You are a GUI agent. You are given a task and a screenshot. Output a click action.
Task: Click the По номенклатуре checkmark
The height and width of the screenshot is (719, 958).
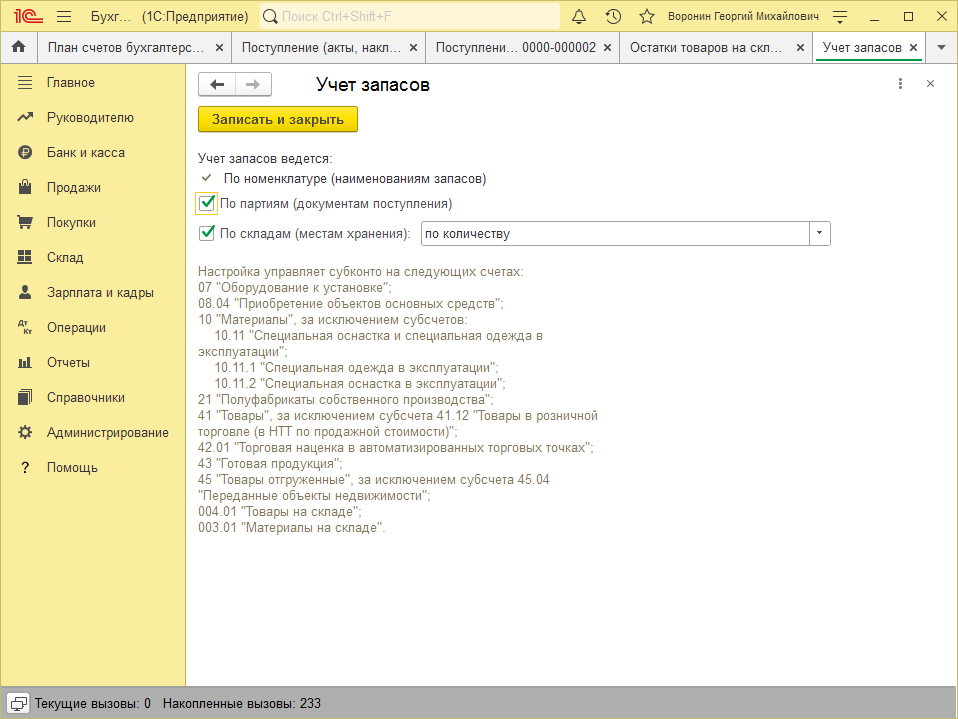(x=207, y=178)
